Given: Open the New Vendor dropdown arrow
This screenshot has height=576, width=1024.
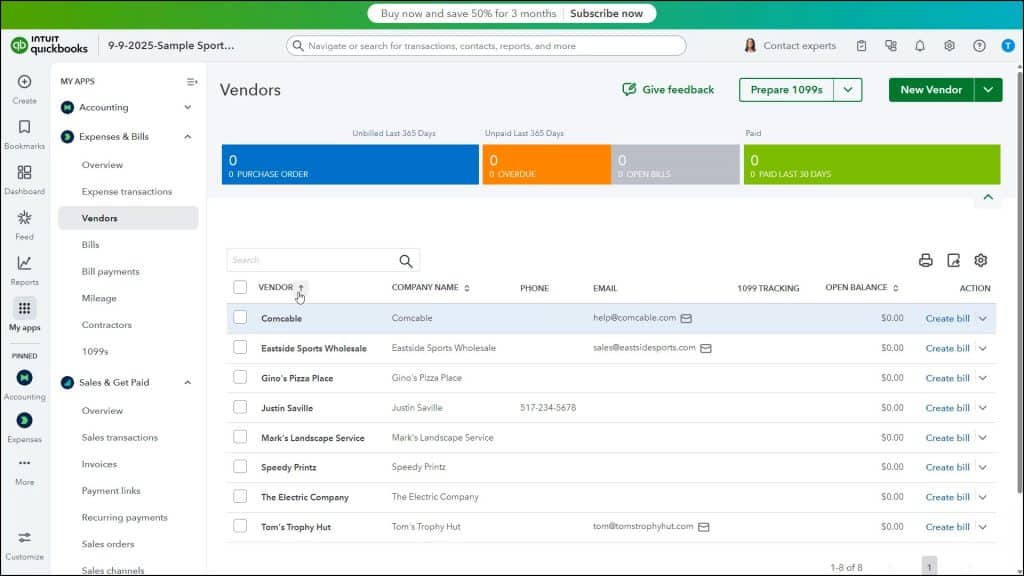Looking at the screenshot, I should coord(986,89).
